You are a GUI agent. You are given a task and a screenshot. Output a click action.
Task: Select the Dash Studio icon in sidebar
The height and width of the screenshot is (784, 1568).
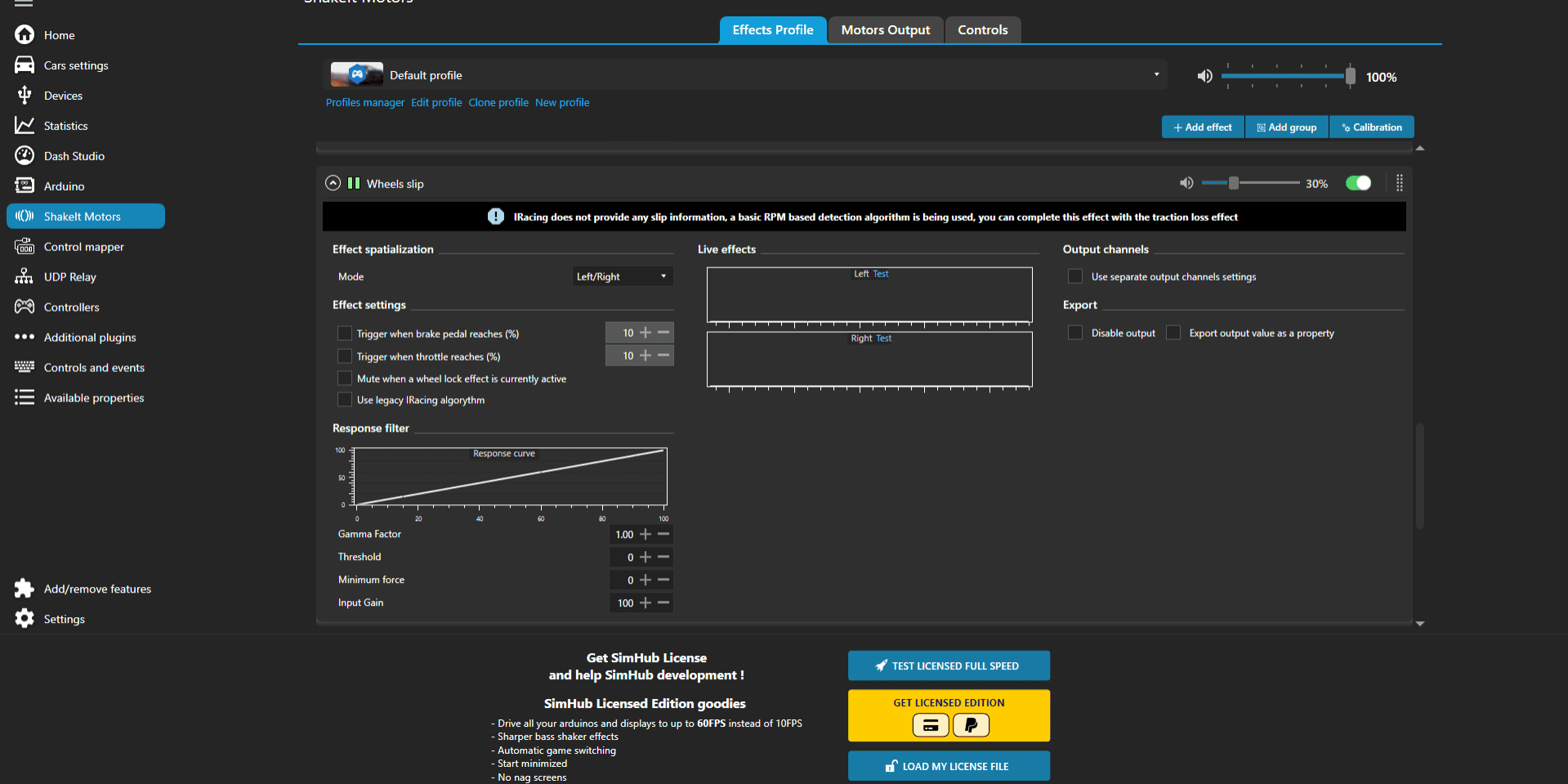(25, 155)
